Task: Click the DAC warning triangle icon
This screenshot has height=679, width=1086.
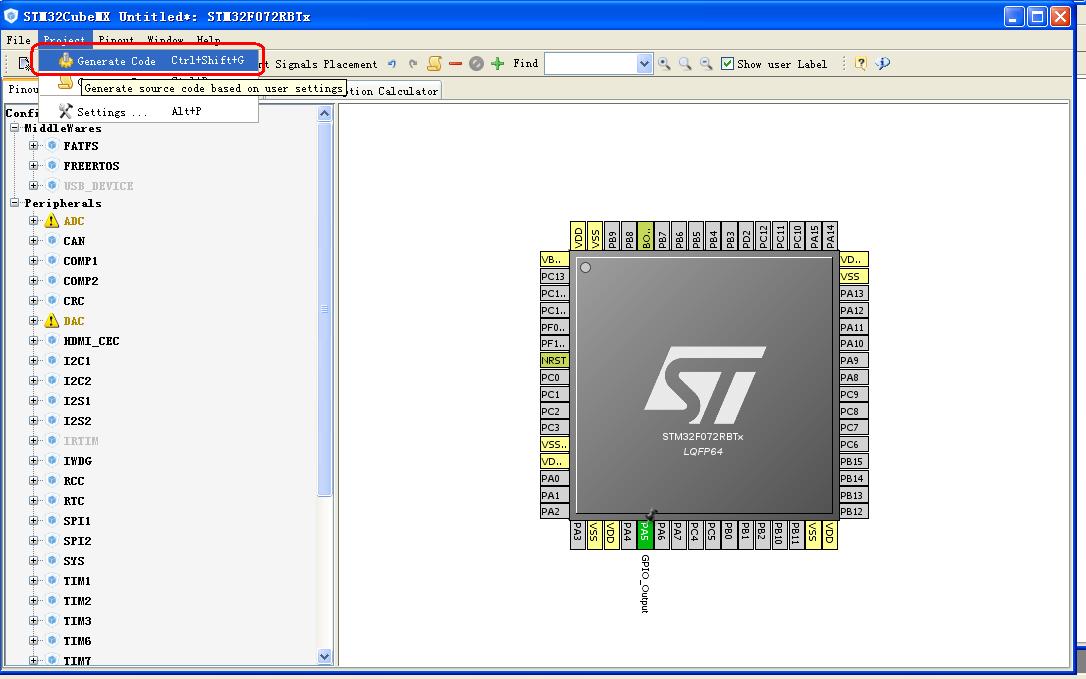Action: [52, 321]
